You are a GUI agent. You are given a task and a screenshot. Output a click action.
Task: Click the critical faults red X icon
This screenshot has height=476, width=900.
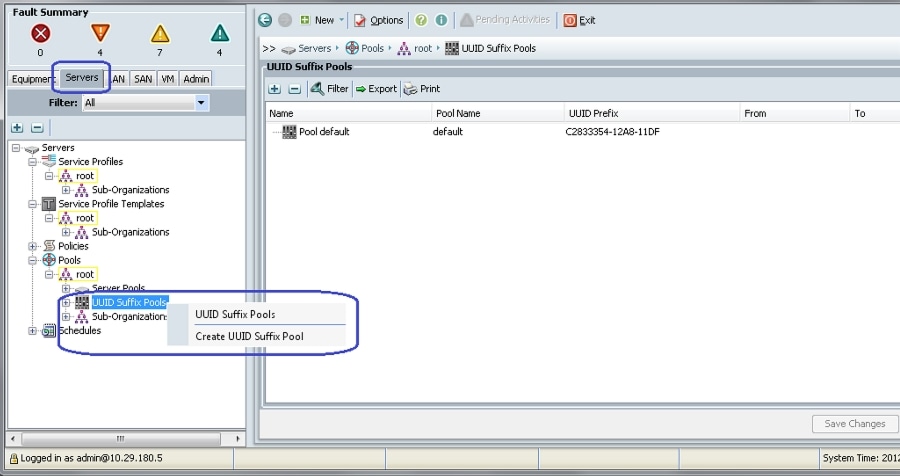coord(40,33)
